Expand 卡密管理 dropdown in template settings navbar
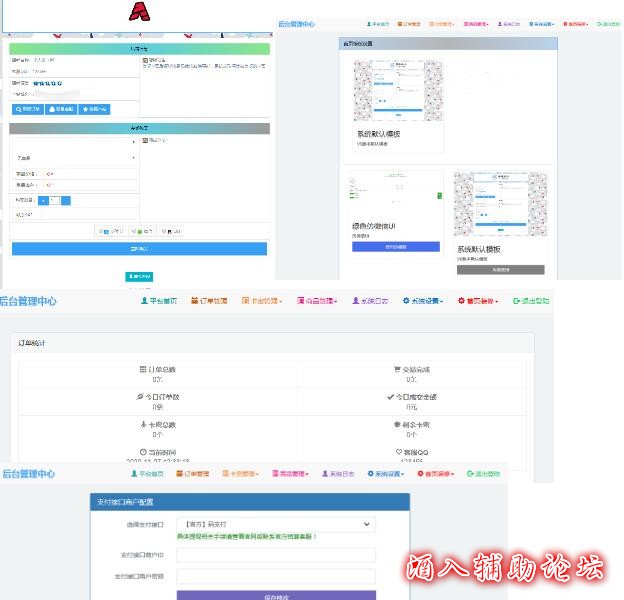 click(x=442, y=24)
